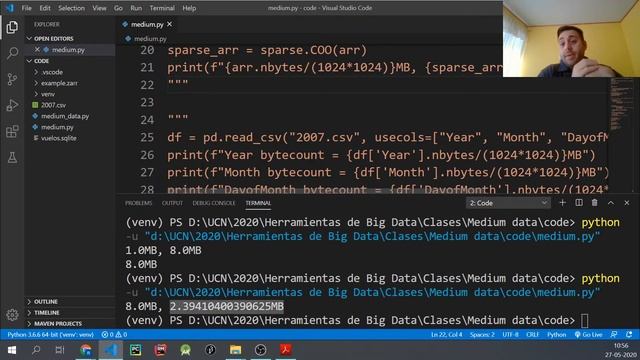Open the Extensions view
Viewport: 640px width, 360px height.
[12, 131]
